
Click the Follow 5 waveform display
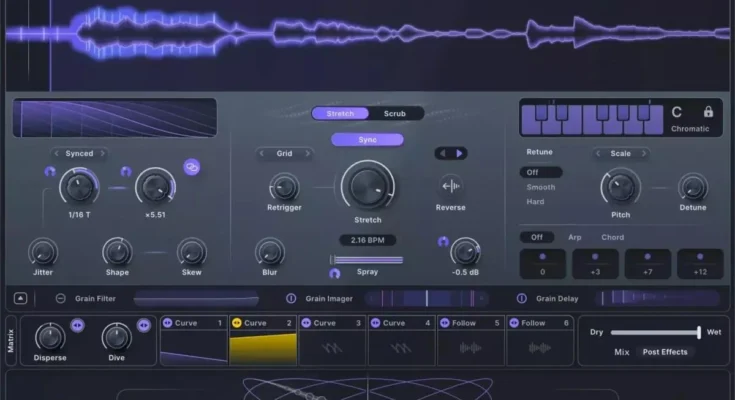click(x=471, y=347)
